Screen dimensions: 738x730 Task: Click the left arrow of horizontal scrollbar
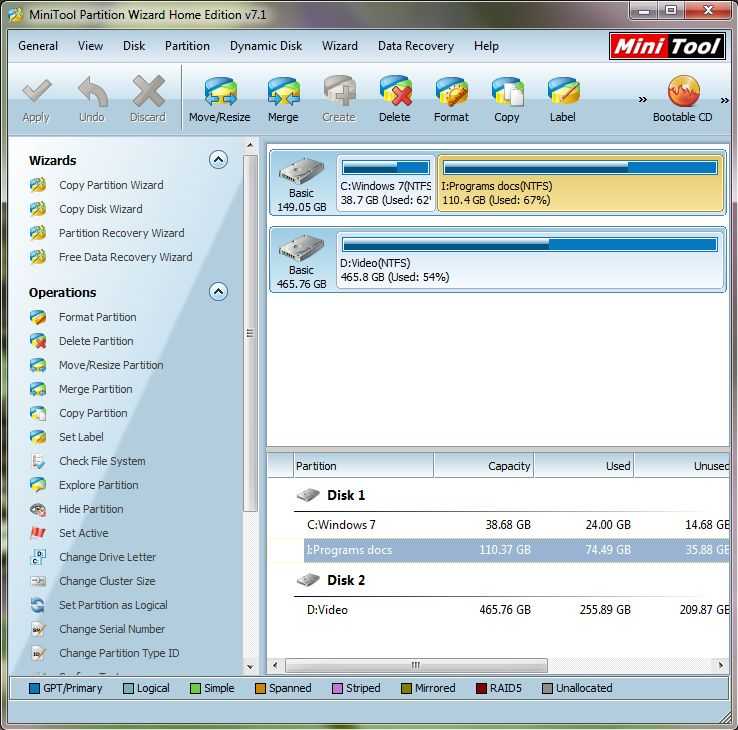pyautogui.click(x=275, y=666)
